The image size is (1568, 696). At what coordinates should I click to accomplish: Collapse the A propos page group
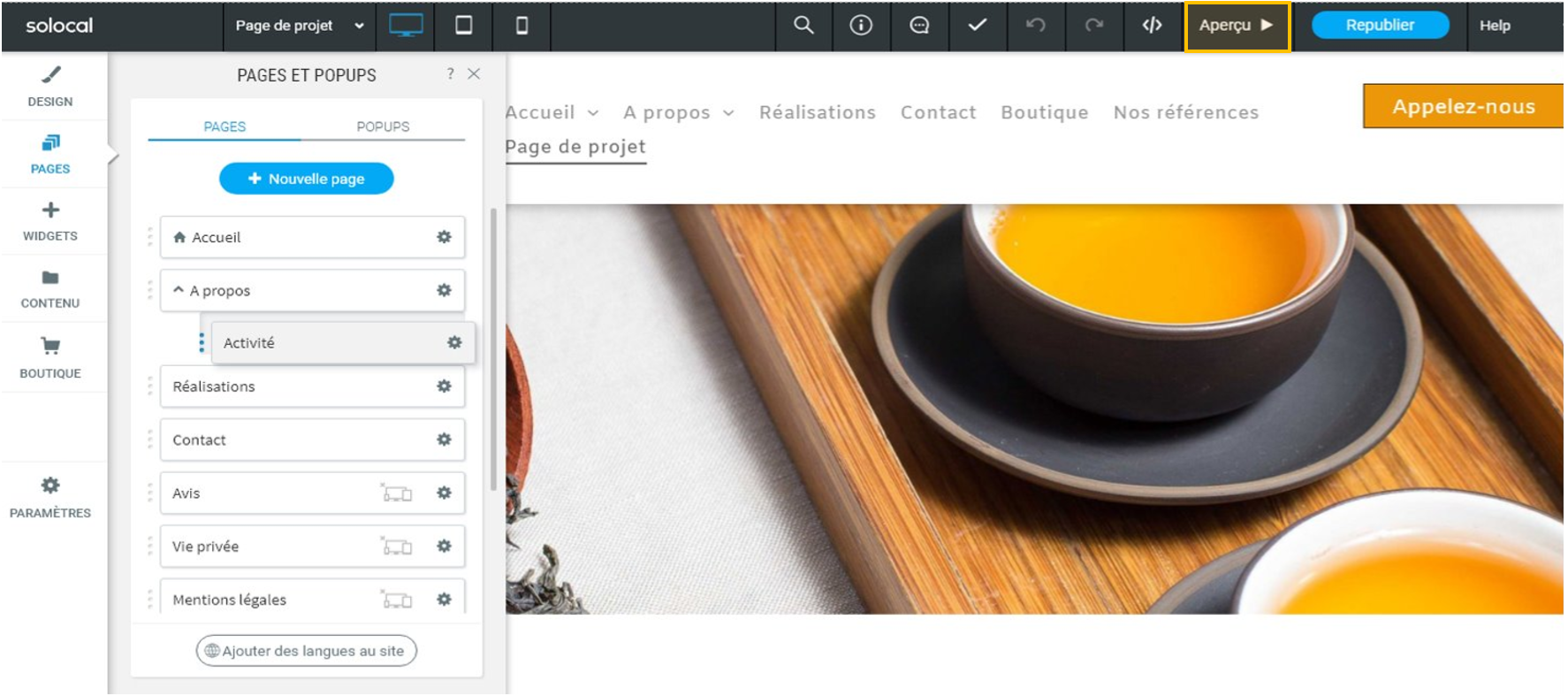[x=179, y=289]
